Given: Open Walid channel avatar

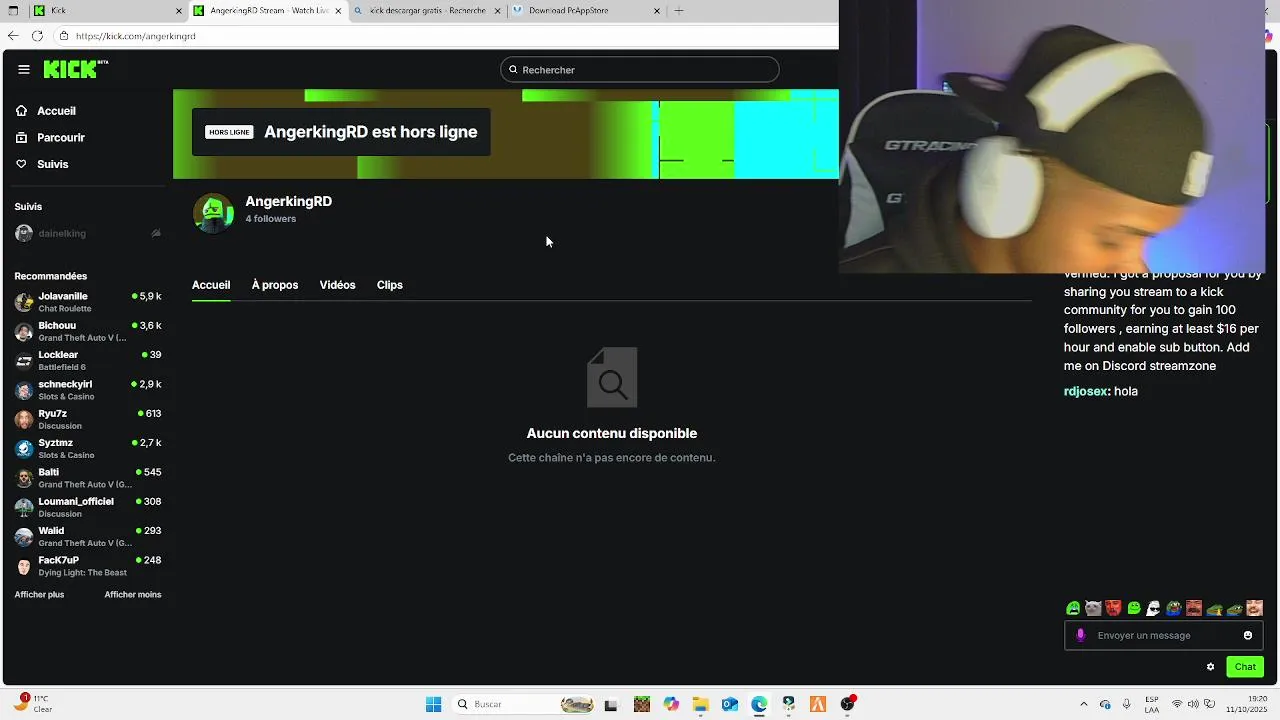Looking at the screenshot, I should (x=24, y=537).
